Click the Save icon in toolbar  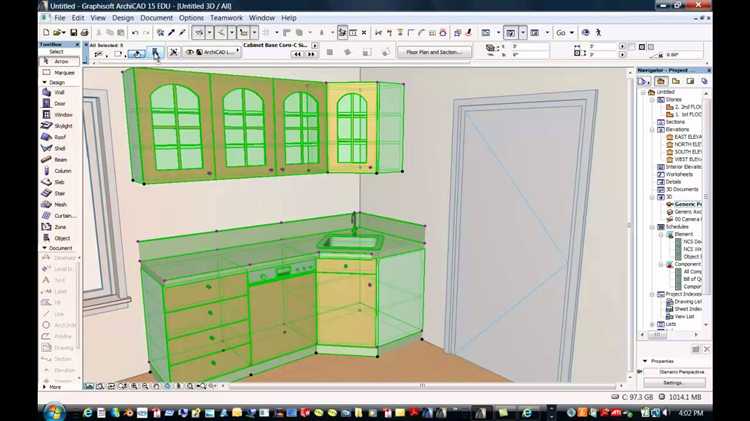coord(74,33)
